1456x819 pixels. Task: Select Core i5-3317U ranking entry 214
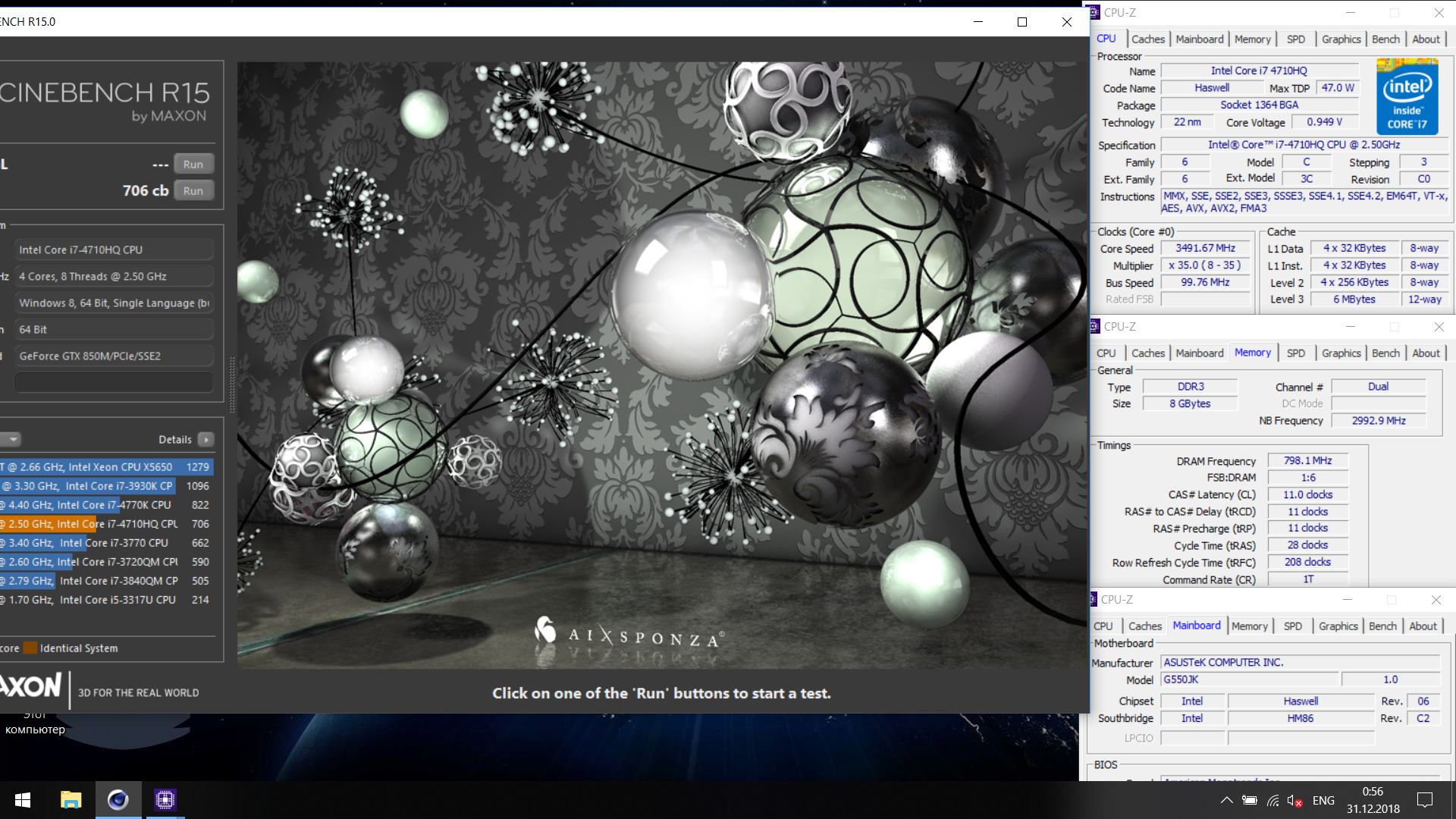point(106,600)
